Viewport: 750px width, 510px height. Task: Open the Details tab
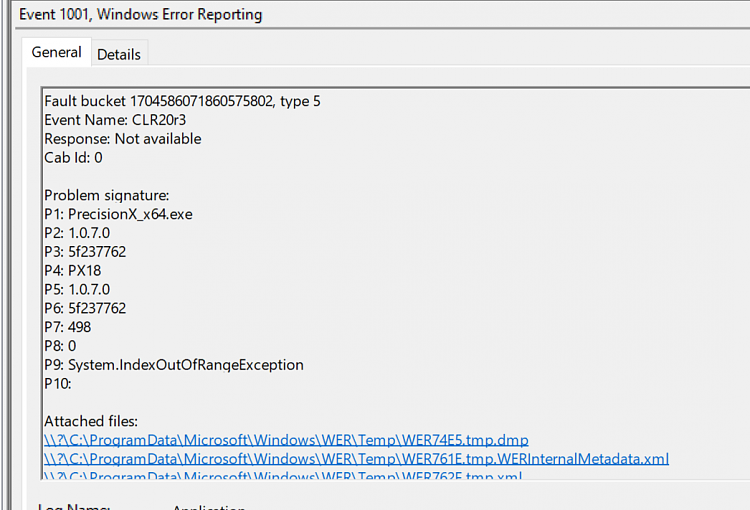(119, 55)
